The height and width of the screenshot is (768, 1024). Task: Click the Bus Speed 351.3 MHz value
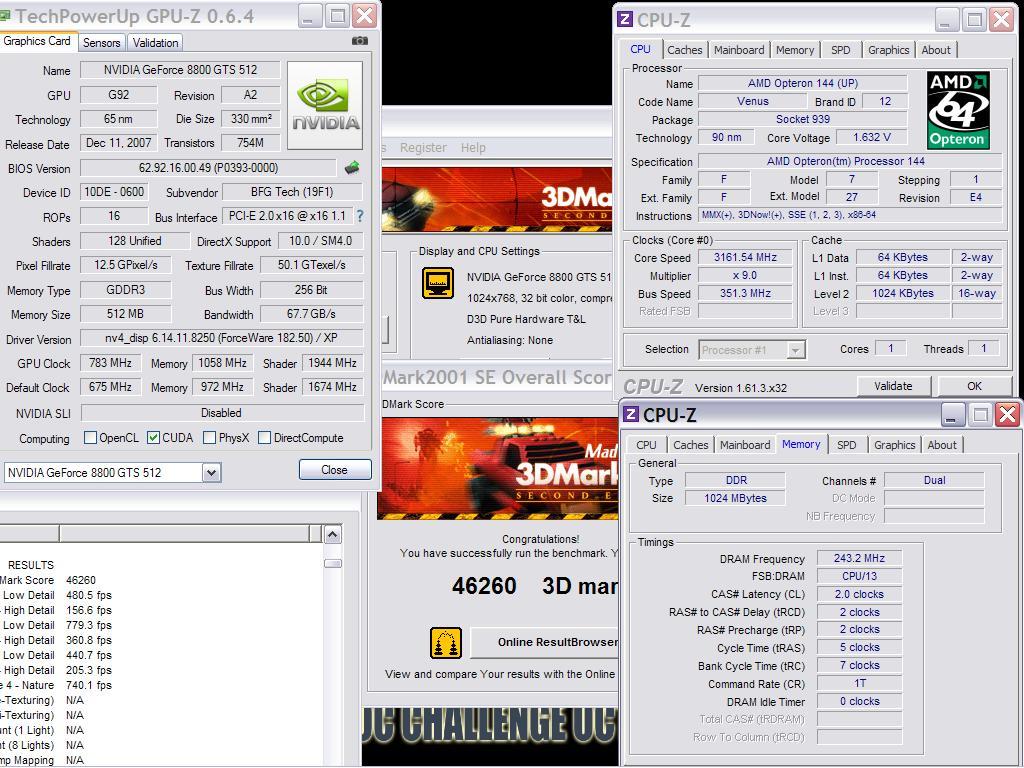[x=745, y=293]
